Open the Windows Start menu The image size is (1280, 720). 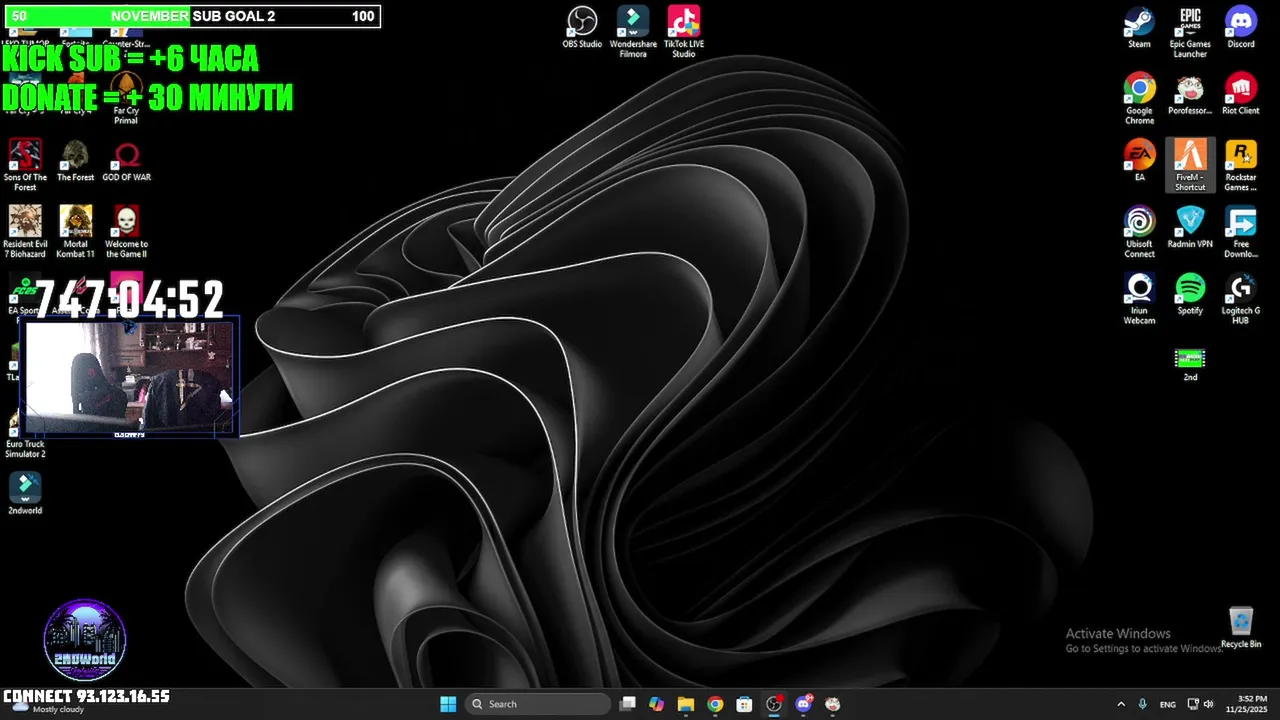(x=448, y=704)
